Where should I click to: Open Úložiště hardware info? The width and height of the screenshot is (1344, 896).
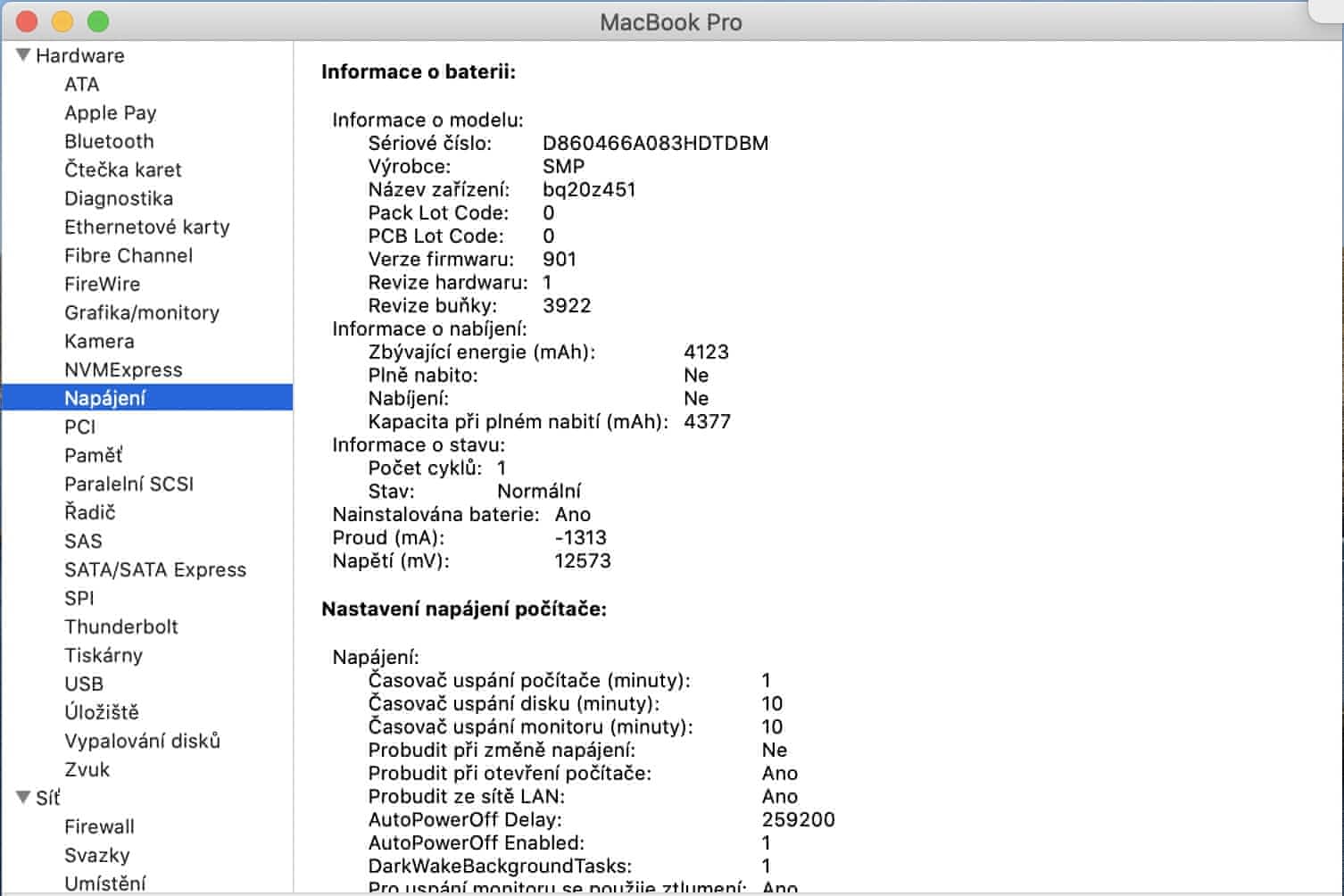[x=102, y=712]
